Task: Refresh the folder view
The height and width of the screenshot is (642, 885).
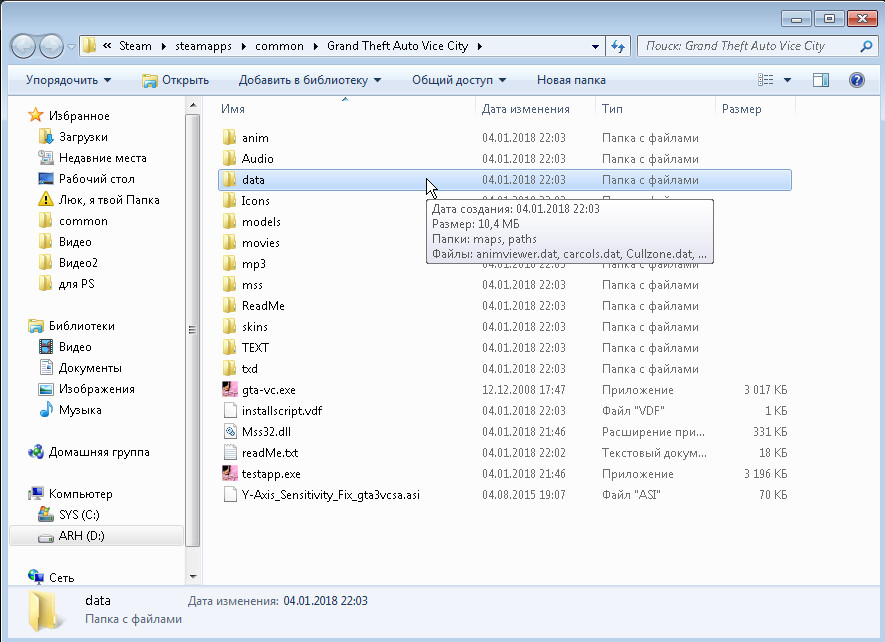Action: (x=618, y=46)
